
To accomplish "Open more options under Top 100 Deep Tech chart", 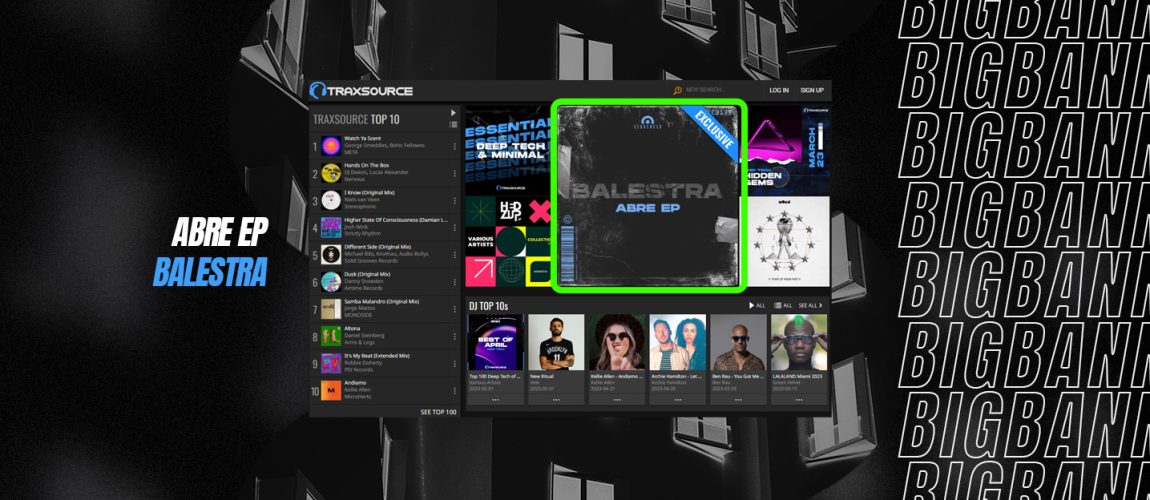I will (496, 400).
